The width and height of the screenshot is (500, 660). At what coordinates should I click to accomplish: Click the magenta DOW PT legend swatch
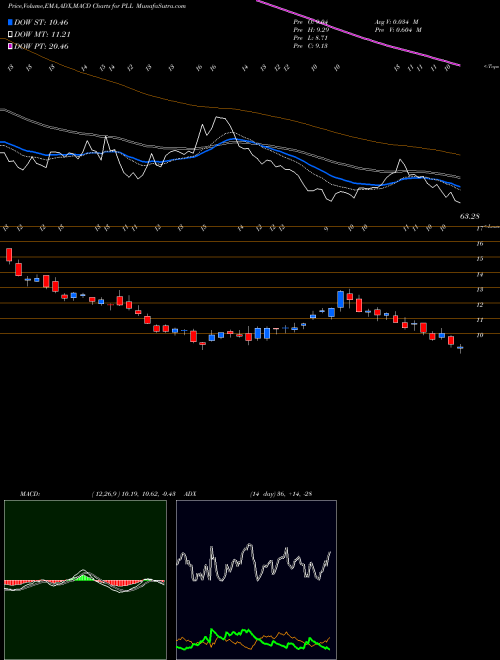[x=10, y=46]
